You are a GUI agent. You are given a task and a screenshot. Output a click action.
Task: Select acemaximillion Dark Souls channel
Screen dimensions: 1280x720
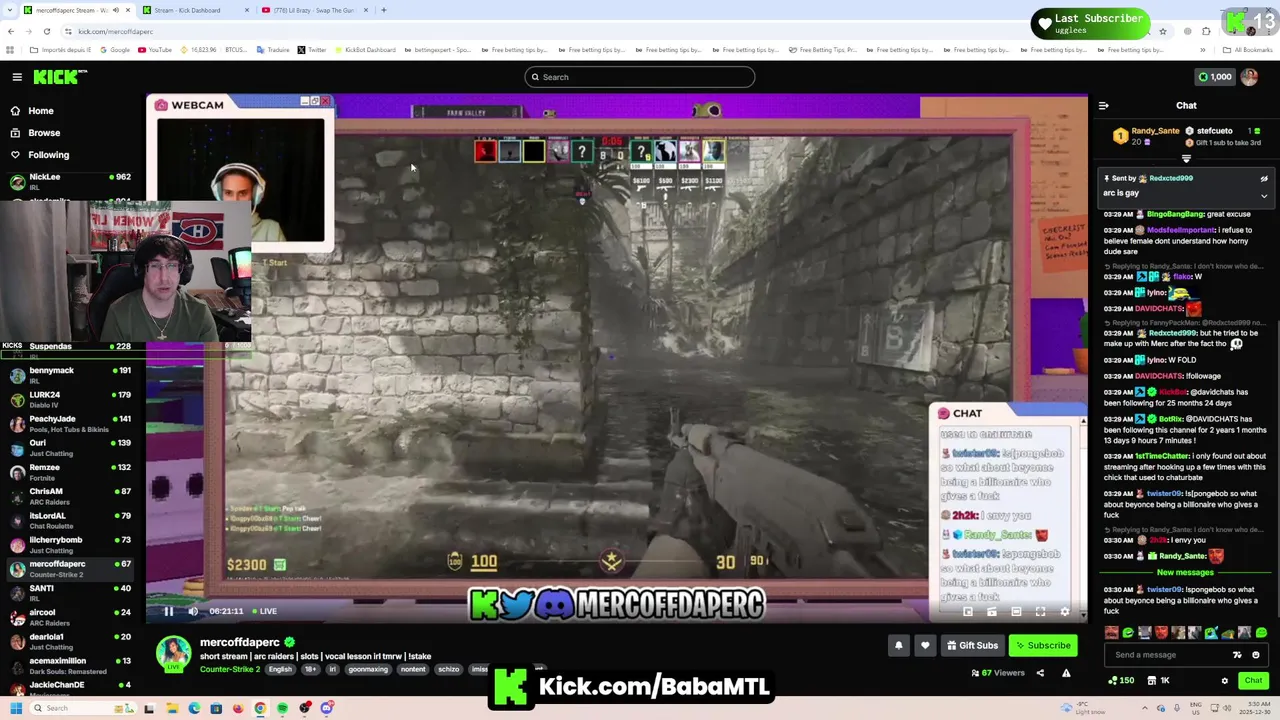(70, 665)
